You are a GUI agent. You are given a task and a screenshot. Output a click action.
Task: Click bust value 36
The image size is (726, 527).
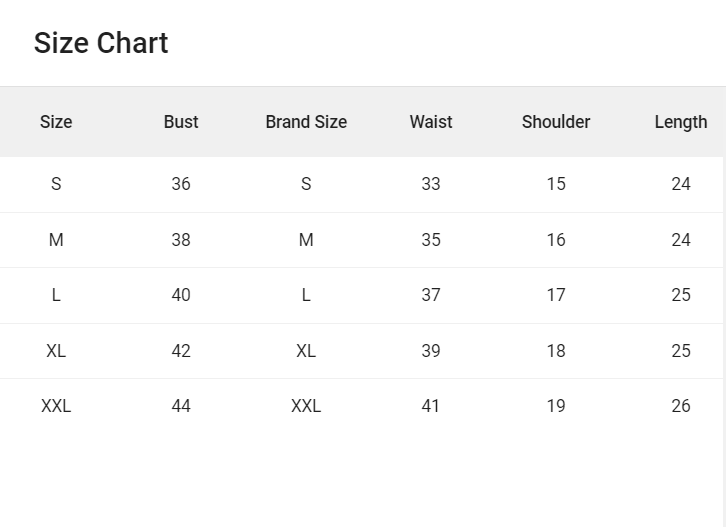[181, 184]
